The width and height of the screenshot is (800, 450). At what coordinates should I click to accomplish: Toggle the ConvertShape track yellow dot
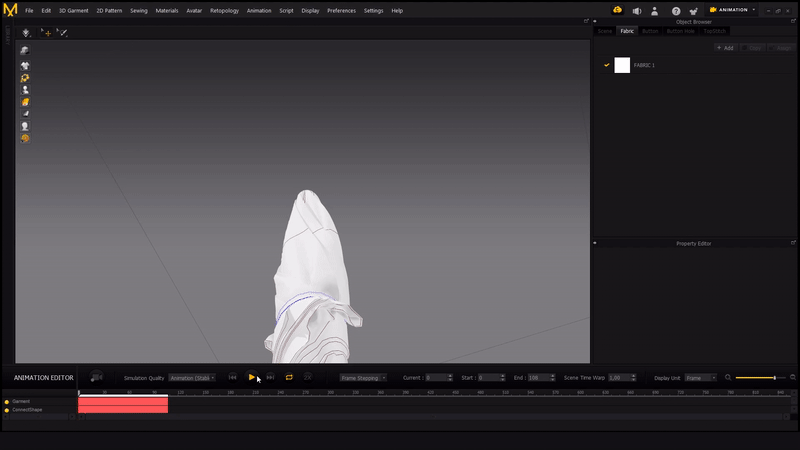[6, 409]
